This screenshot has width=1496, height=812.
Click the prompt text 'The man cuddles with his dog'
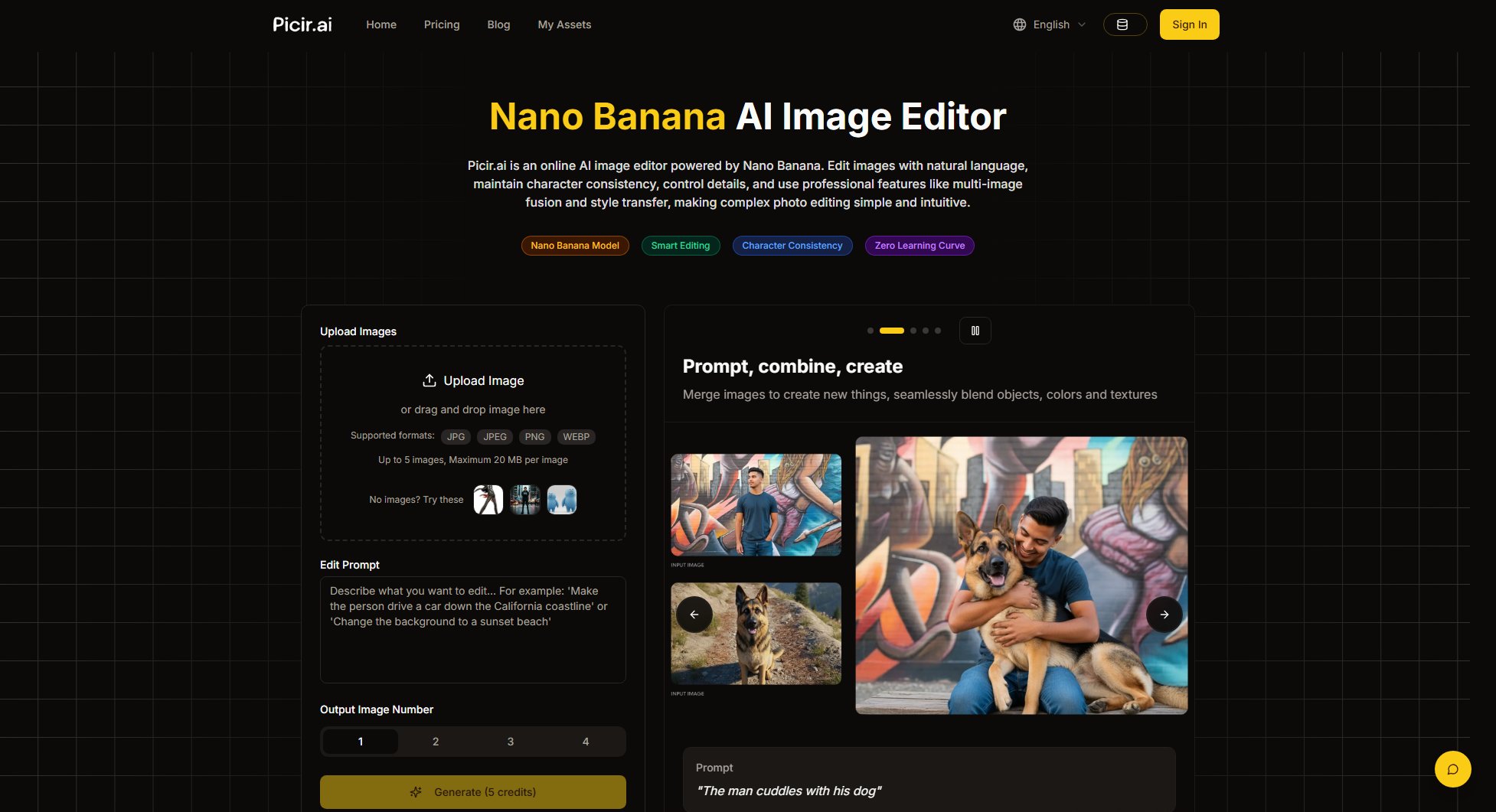coord(789,791)
